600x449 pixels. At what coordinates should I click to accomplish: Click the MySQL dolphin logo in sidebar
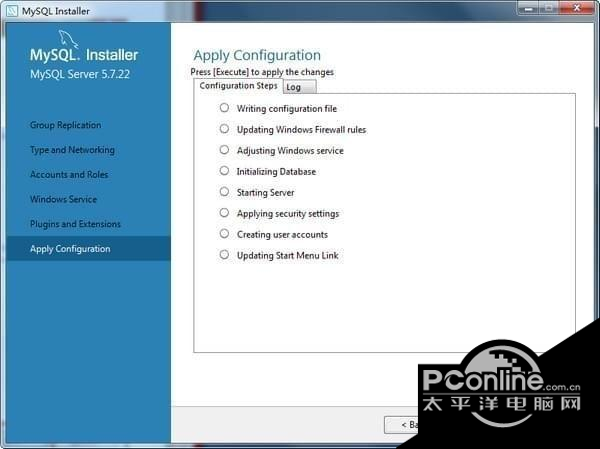68,39
